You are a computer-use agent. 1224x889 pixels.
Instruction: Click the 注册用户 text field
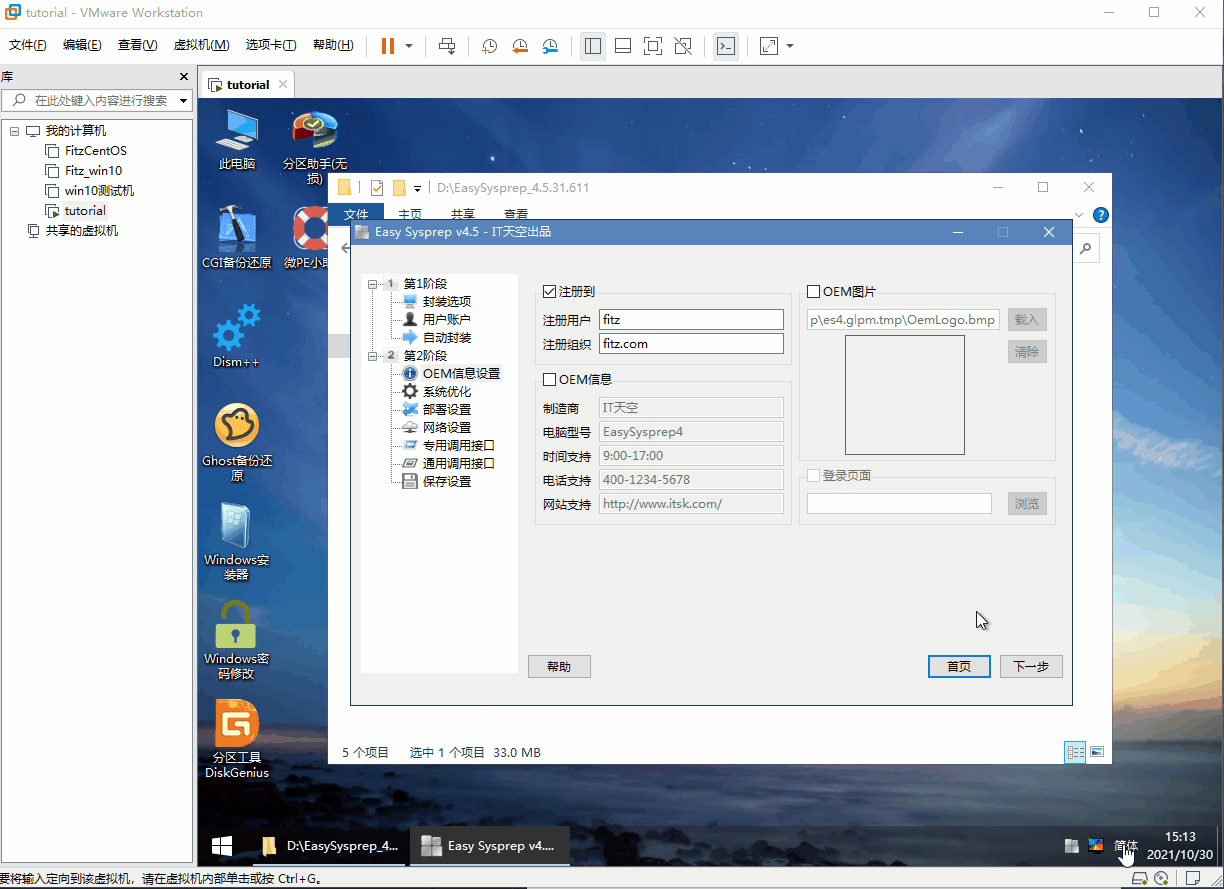tap(691, 320)
